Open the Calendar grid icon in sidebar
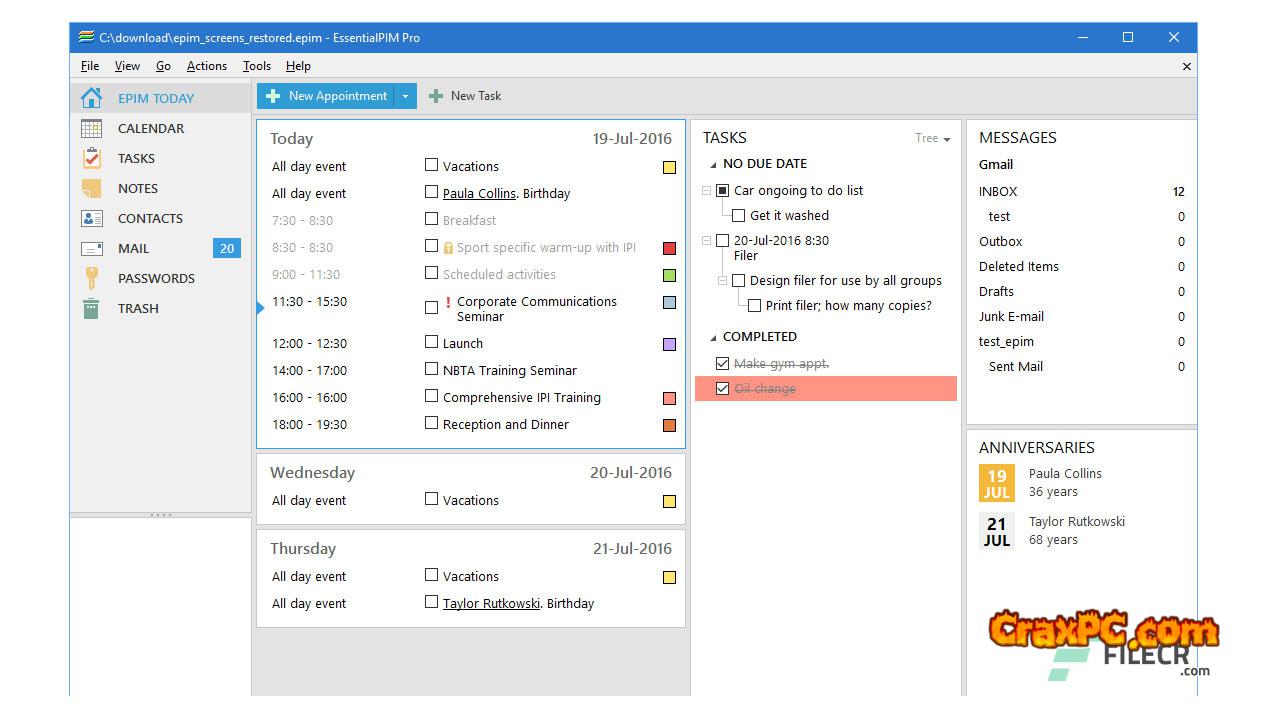 click(91, 128)
